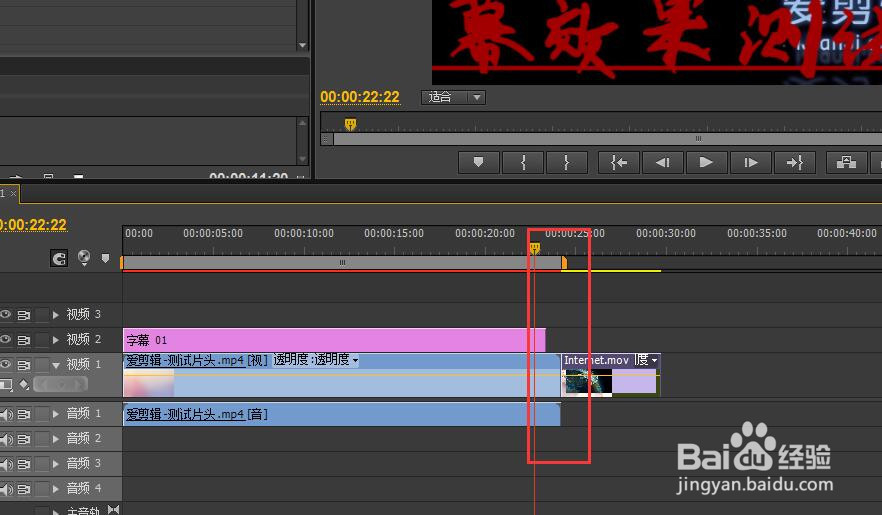
Task: Expand the 音频 1 track
Action: point(56,414)
